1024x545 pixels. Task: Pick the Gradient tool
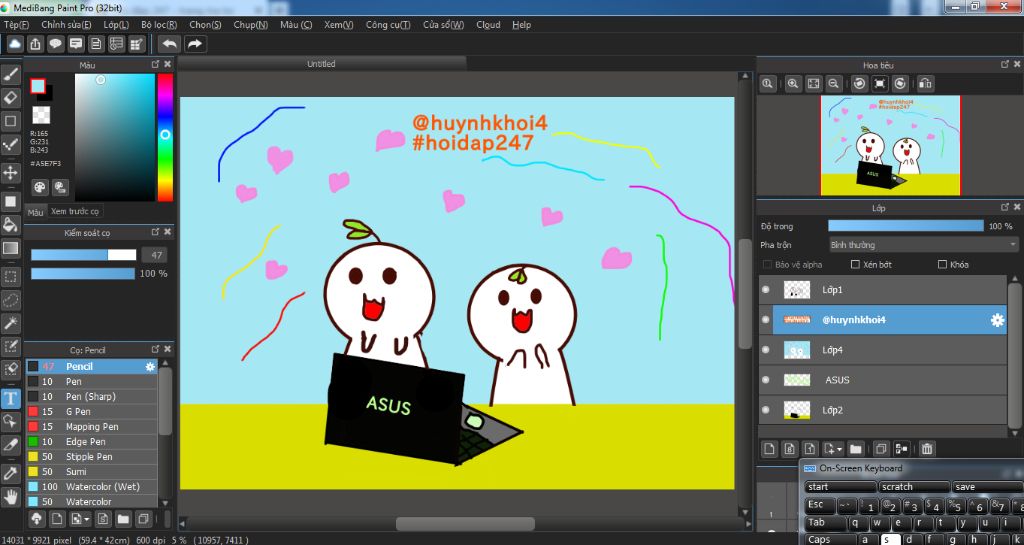[10, 248]
